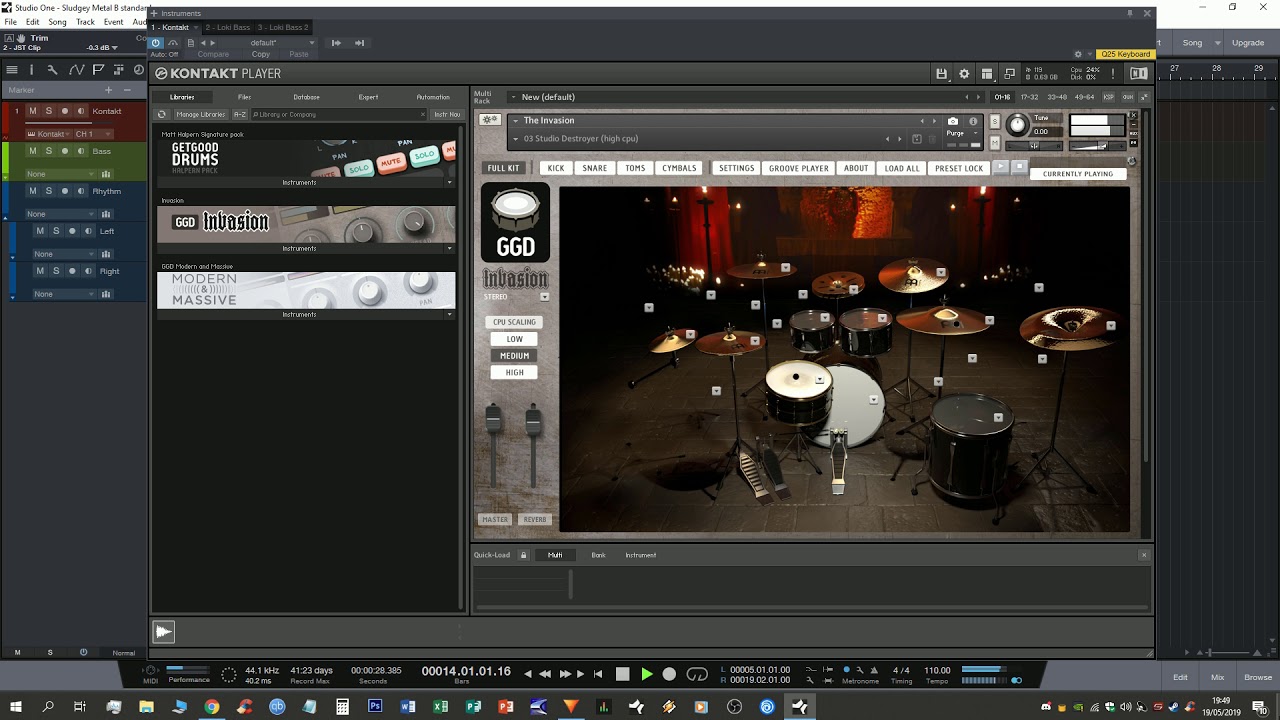
Task: Switch to the Libraries tab
Action: click(182, 97)
